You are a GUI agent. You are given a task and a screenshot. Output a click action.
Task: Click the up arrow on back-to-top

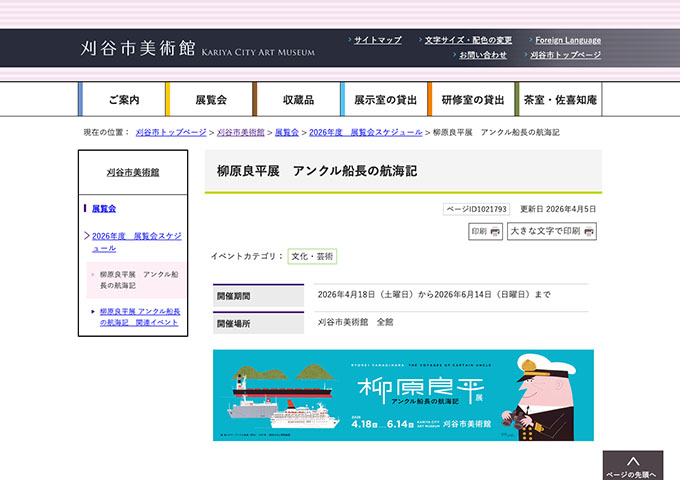pos(633,461)
